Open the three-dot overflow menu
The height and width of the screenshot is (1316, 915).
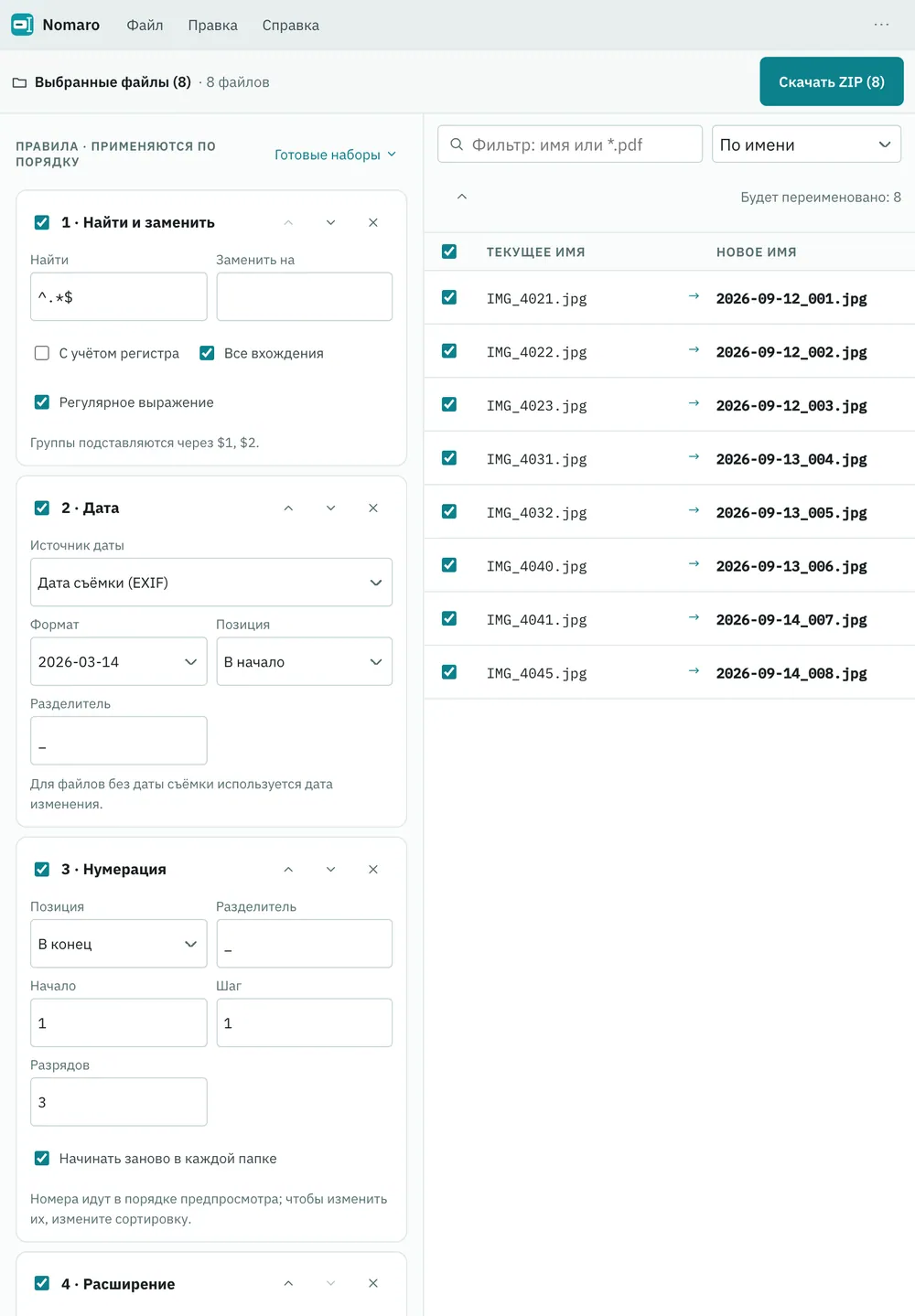[x=881, y=25]
